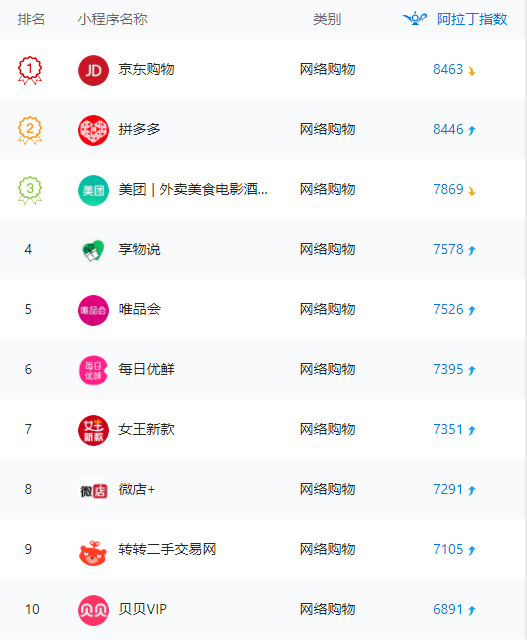Select the green 美团 app icon
527x640 pixels.
coord(93,190)
